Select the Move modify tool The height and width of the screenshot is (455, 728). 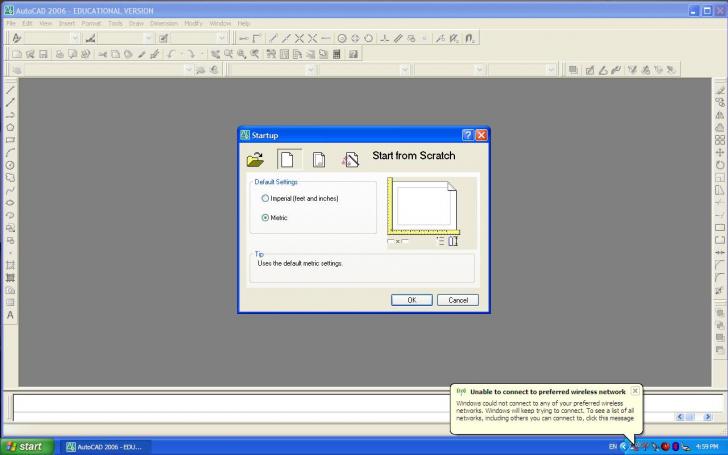(x=720, y=153)
